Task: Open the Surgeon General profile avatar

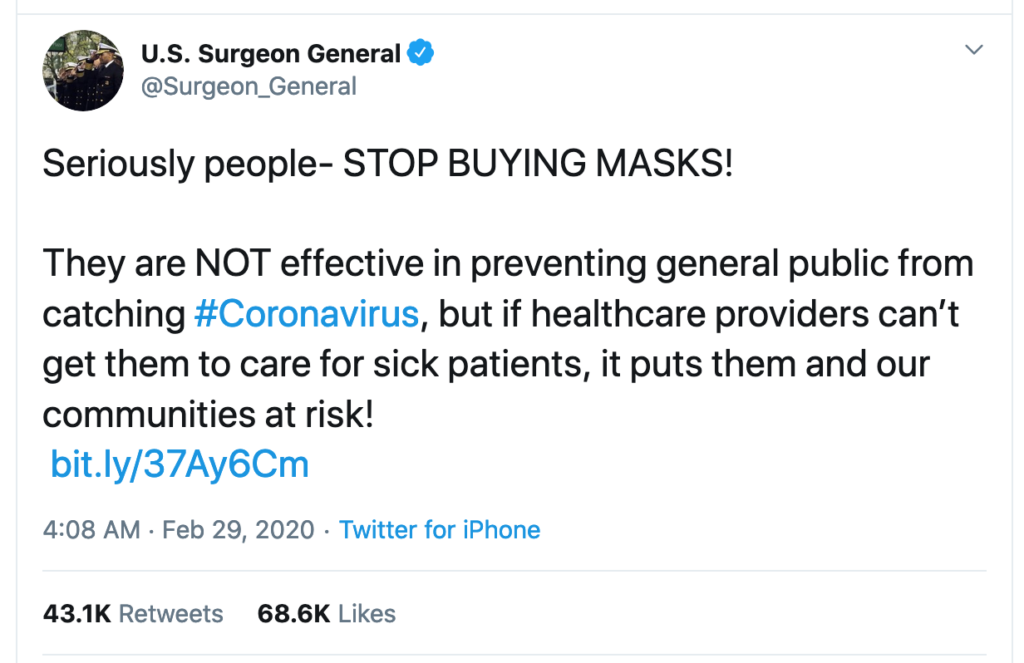Action: point(83,71)
